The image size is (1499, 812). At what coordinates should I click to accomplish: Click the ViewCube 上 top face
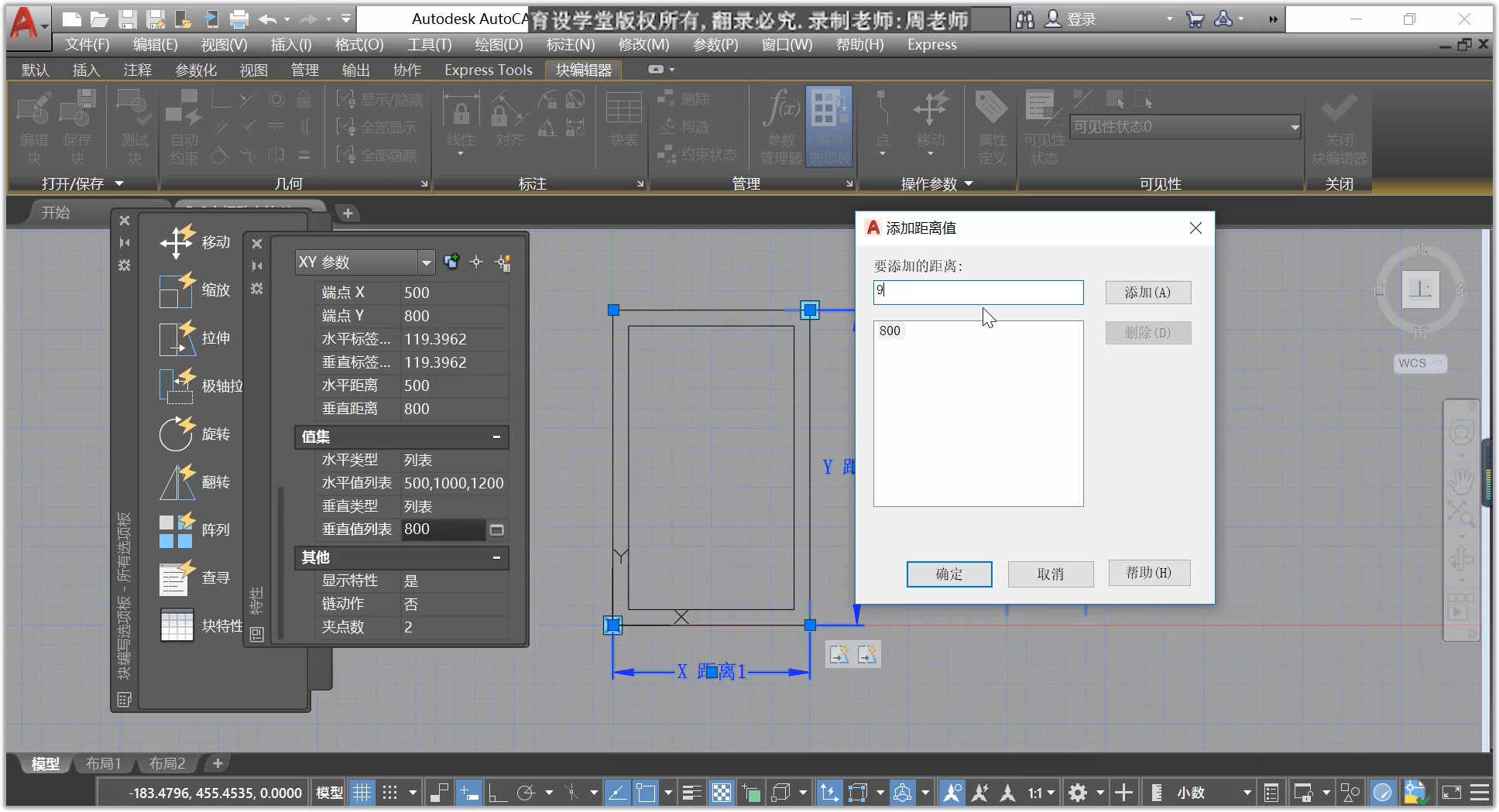pyautogui.click(x=1420, y=290)
